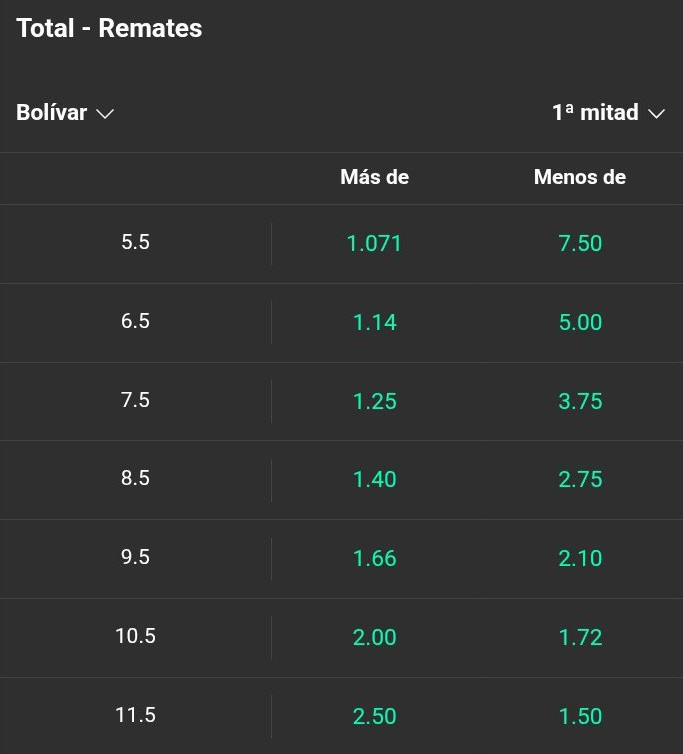Open the Bolívar team dropdown
The height and width of the screenshot is (754, 683).
[x=65, y=113]
